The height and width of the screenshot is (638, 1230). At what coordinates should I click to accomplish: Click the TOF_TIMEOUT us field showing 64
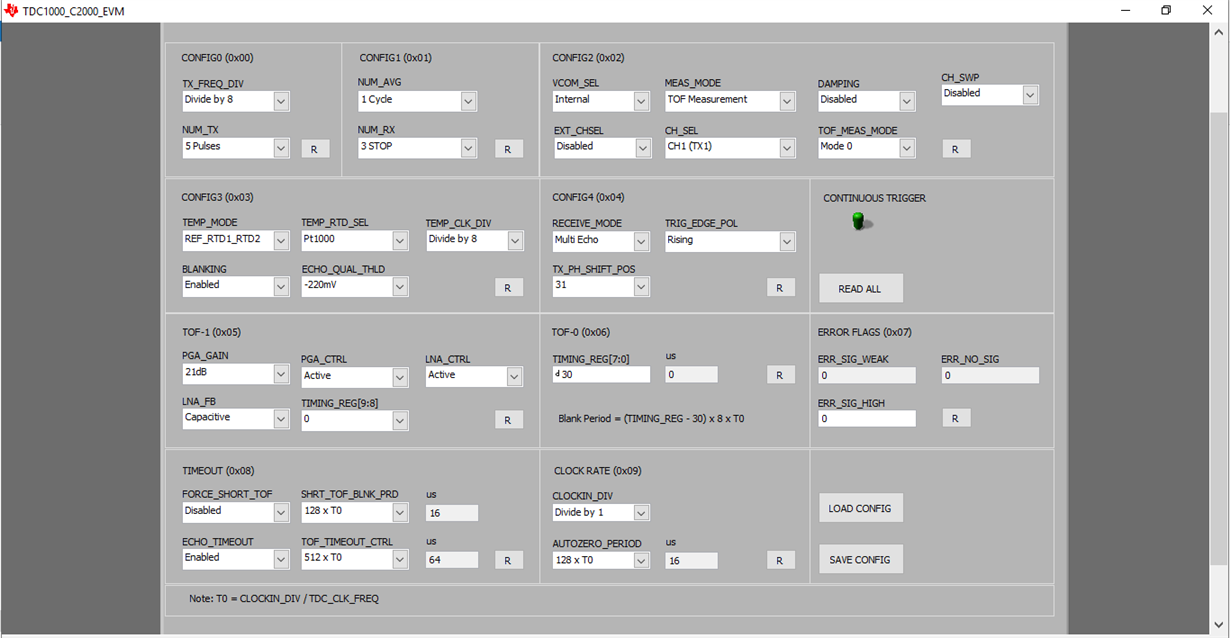pyautogui.click(x=452, y=559)
